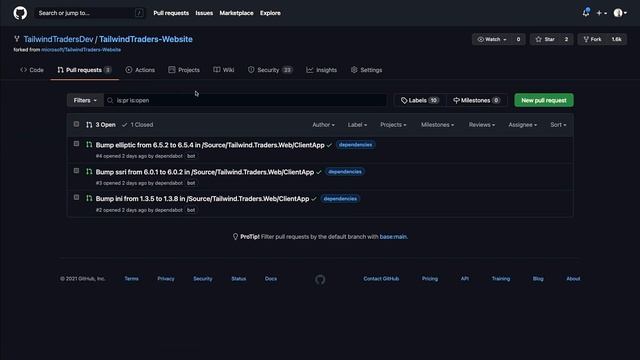This screenshot has width=640, height=360.
Task: Click dependencies label on ssri PR
Action: coord(345,172)
